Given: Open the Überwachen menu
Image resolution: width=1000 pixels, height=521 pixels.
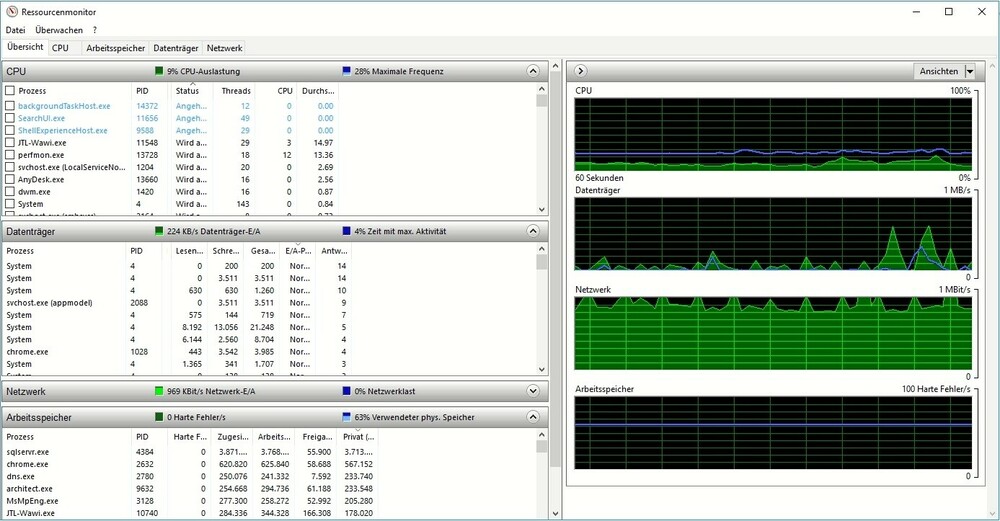Looking at the screenshot, I should 59,30.
